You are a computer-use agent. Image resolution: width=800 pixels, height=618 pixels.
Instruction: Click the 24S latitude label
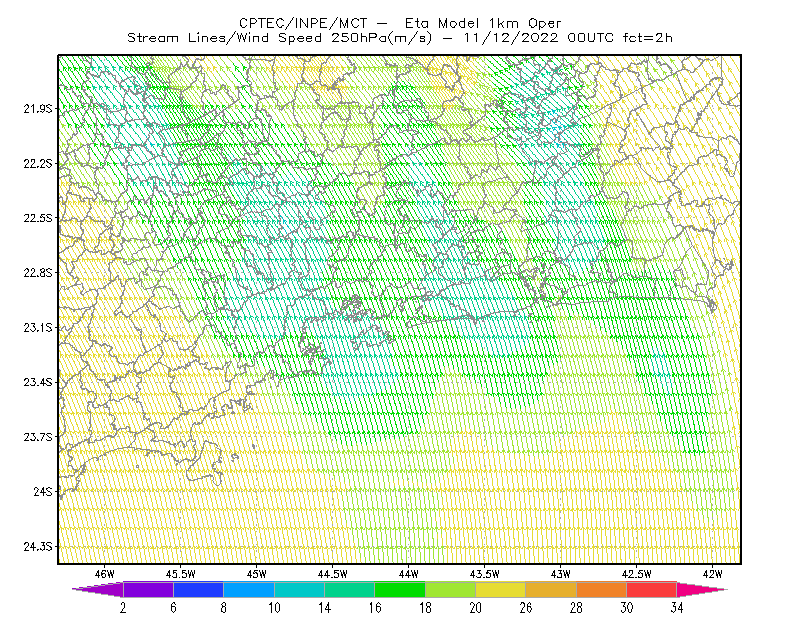click(x=43, y=491)
